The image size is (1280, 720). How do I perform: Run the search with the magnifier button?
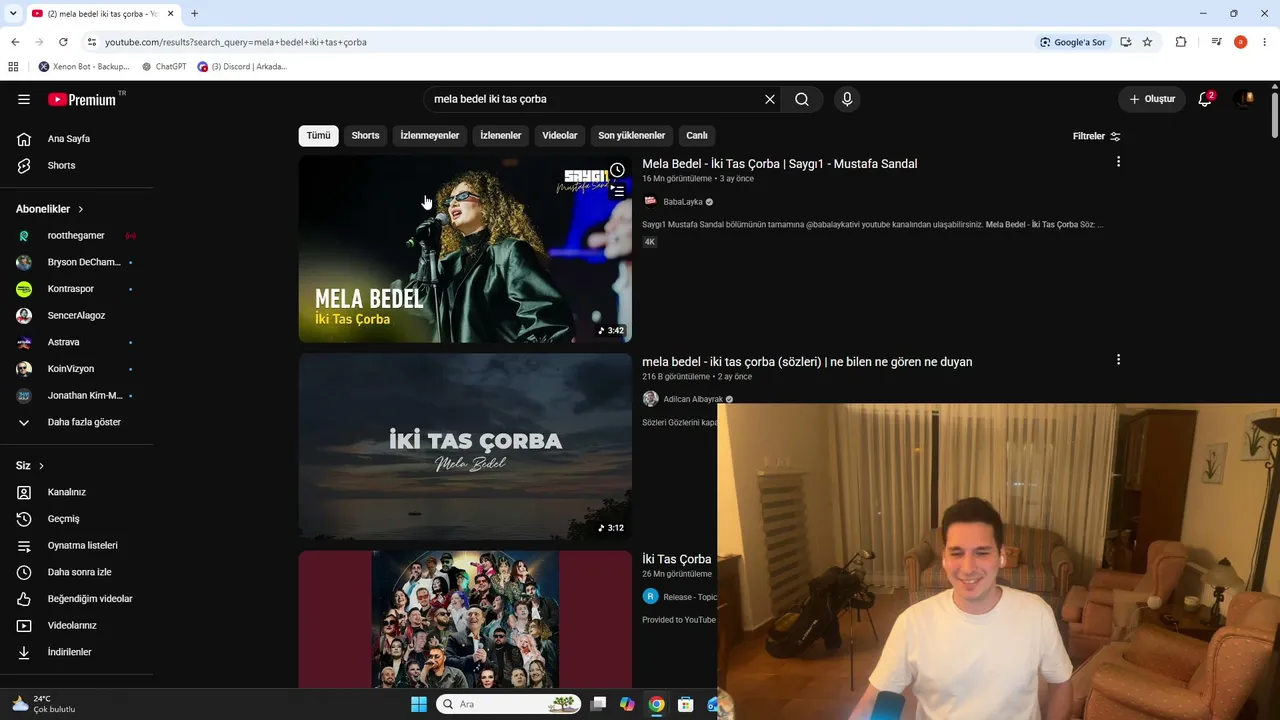802,99
